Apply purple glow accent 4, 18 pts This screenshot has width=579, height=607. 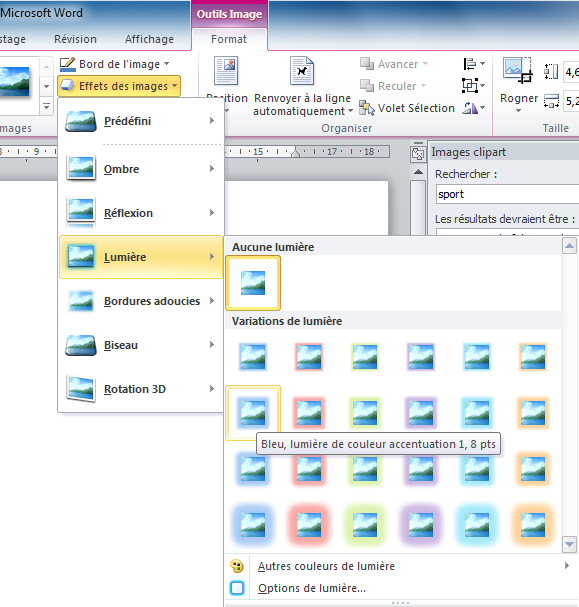click(421, 525)
